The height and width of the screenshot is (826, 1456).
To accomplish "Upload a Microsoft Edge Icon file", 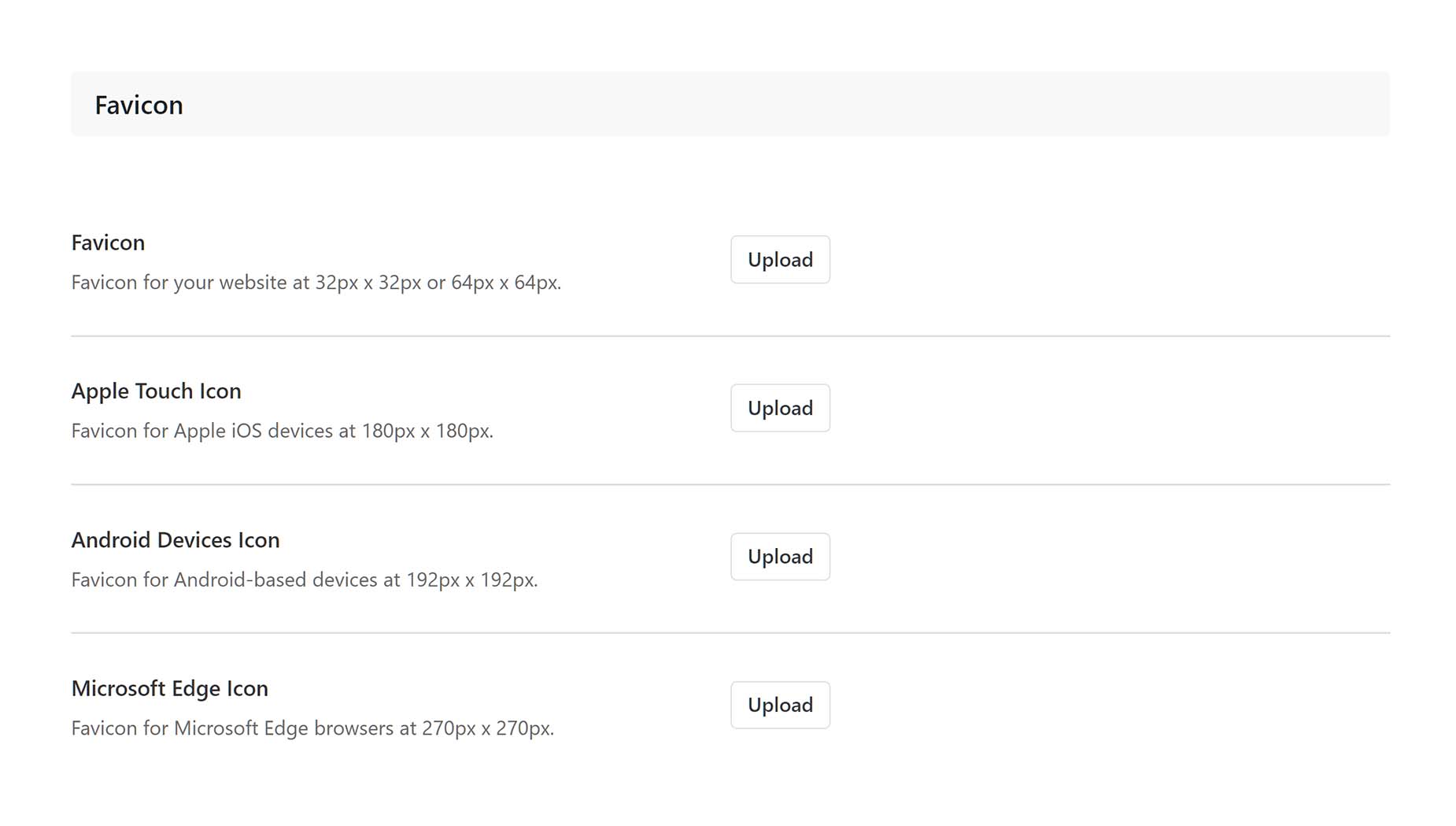I will click(x=780, y=705).
